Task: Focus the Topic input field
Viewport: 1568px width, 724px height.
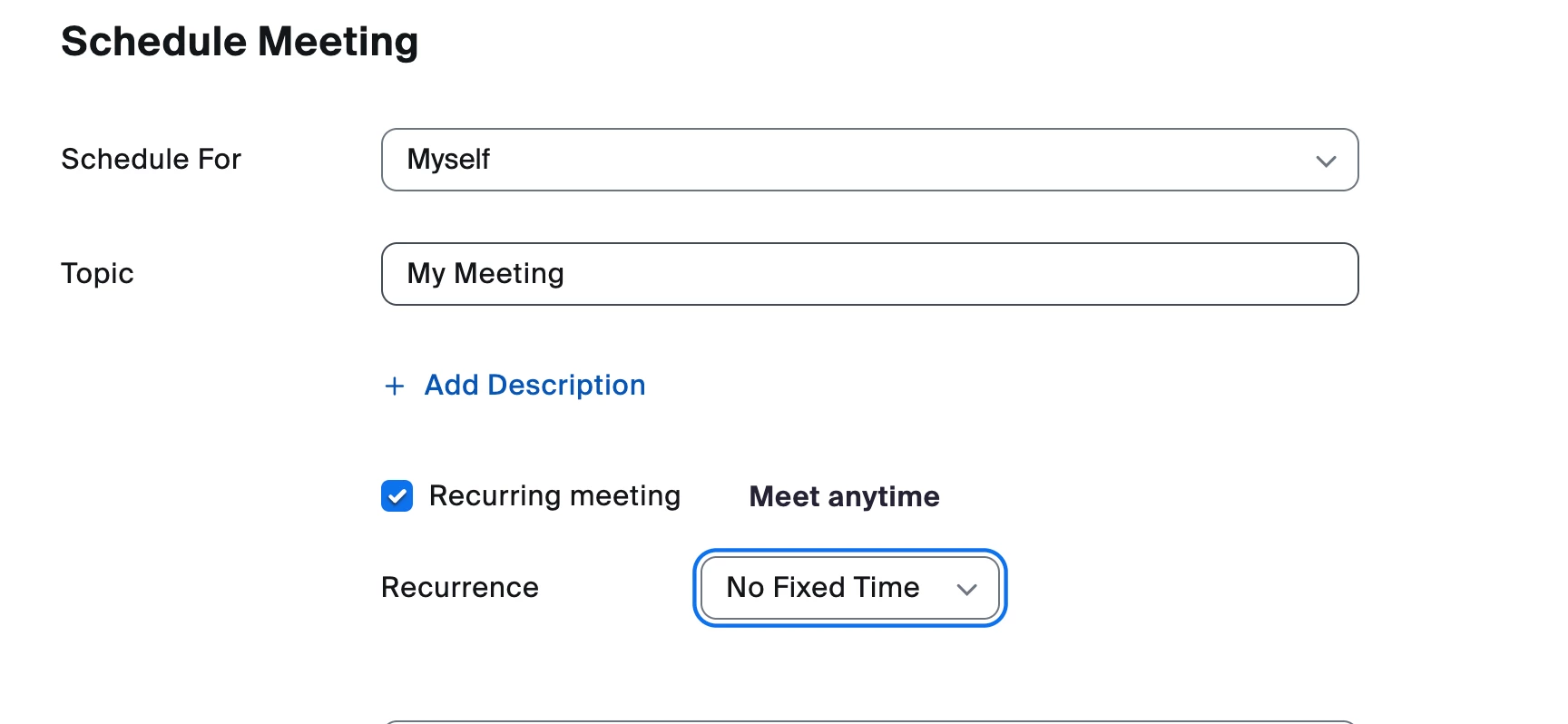Action: [868, 274]
